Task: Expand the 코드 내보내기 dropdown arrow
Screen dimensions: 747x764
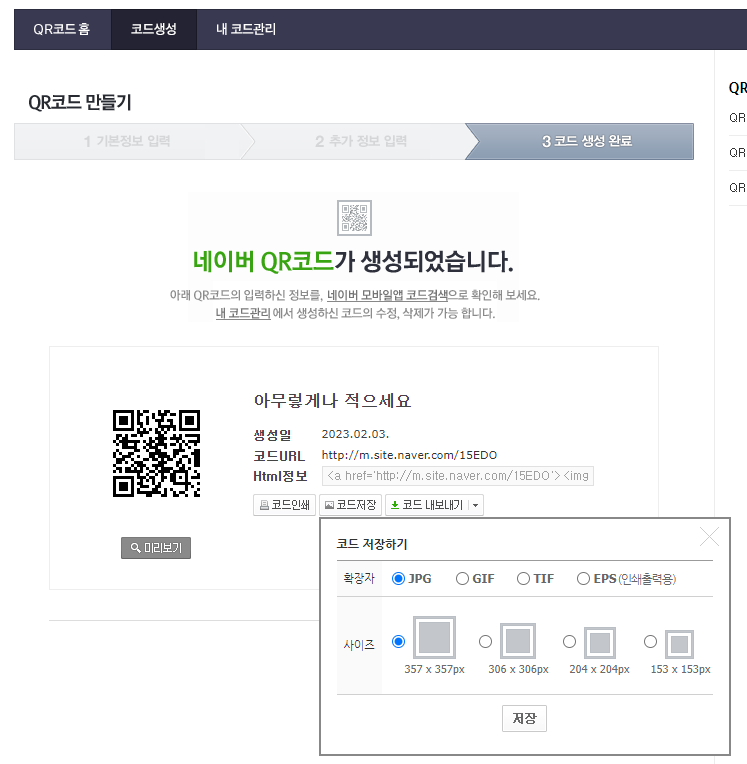Action: coord(476,505)
